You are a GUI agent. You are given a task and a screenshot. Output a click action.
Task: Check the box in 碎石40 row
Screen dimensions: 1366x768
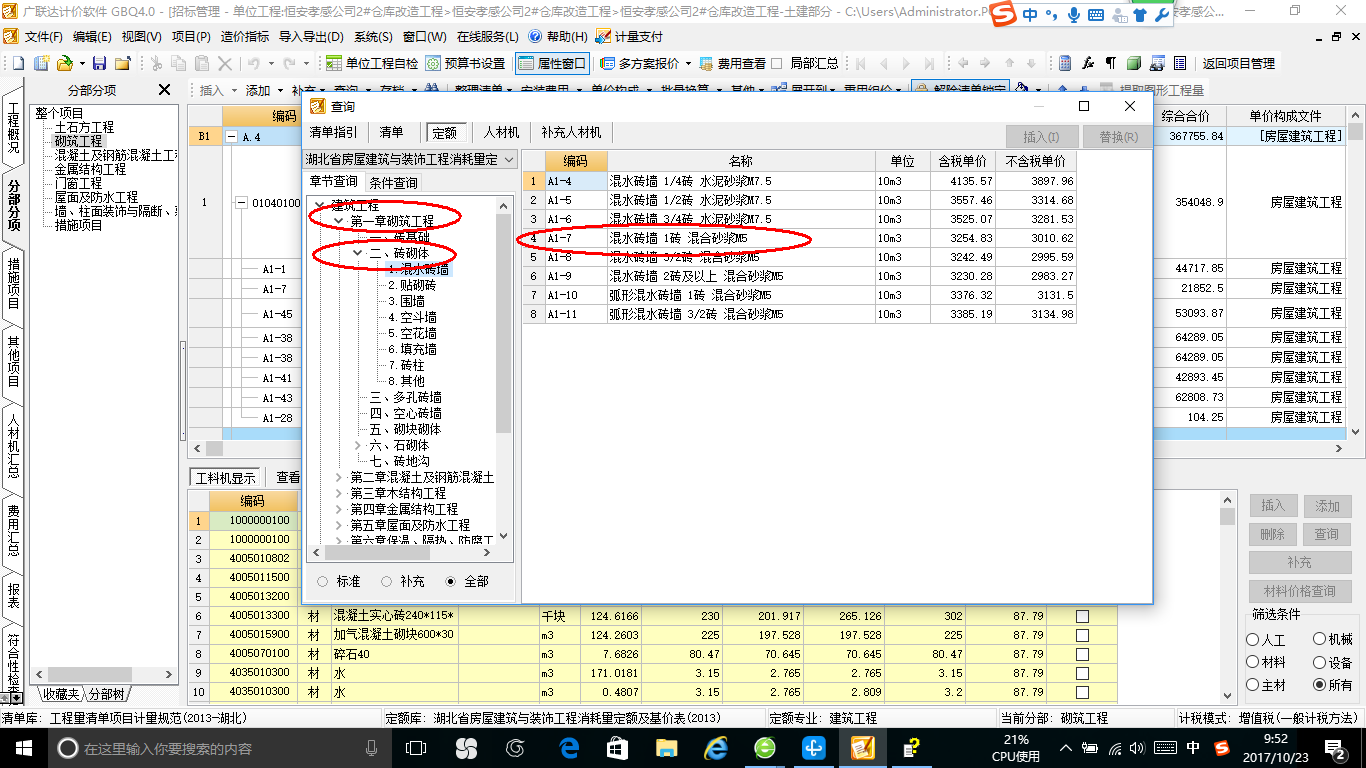click(x=1082, y=654)
